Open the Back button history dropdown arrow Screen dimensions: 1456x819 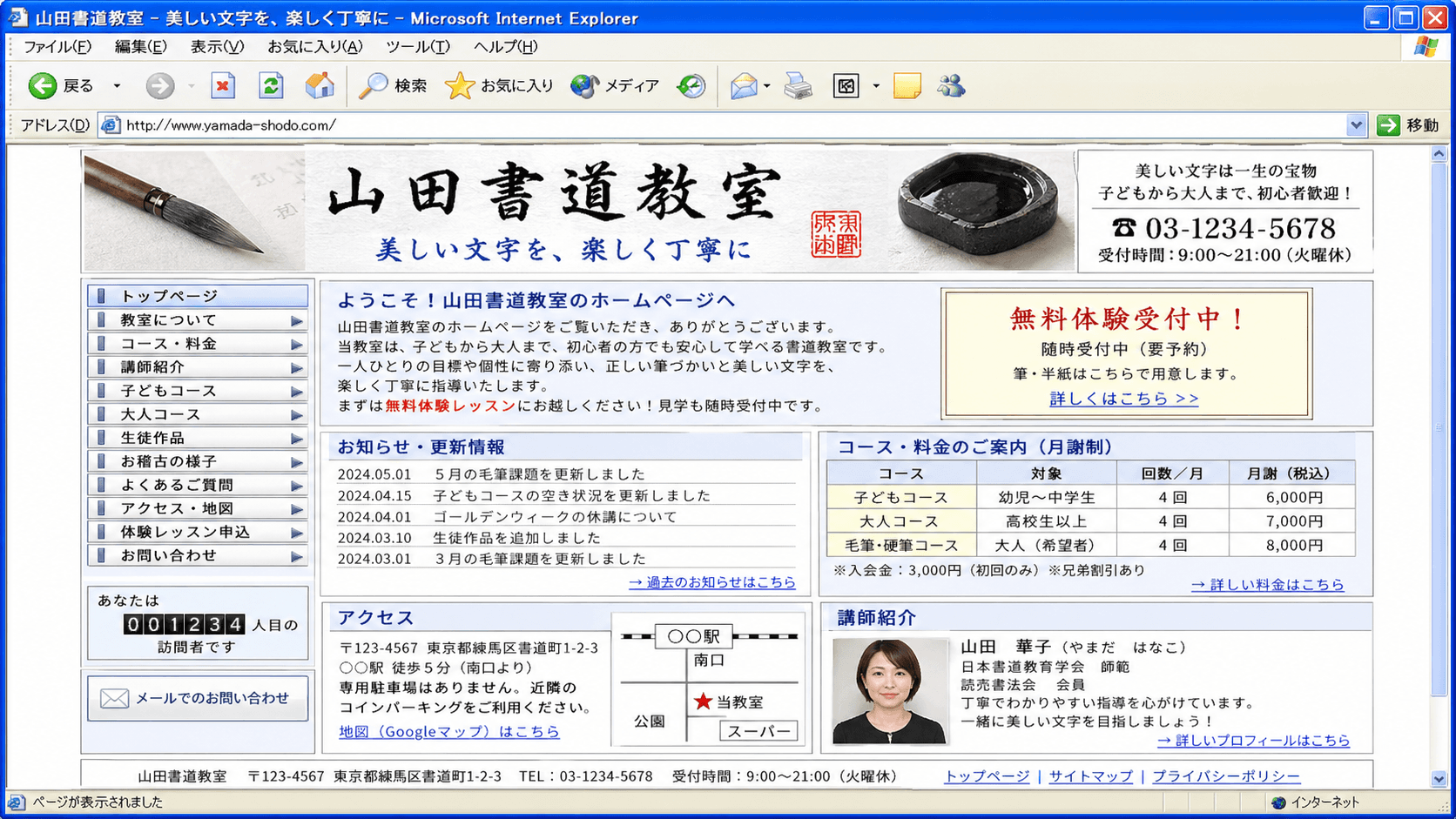117,85
